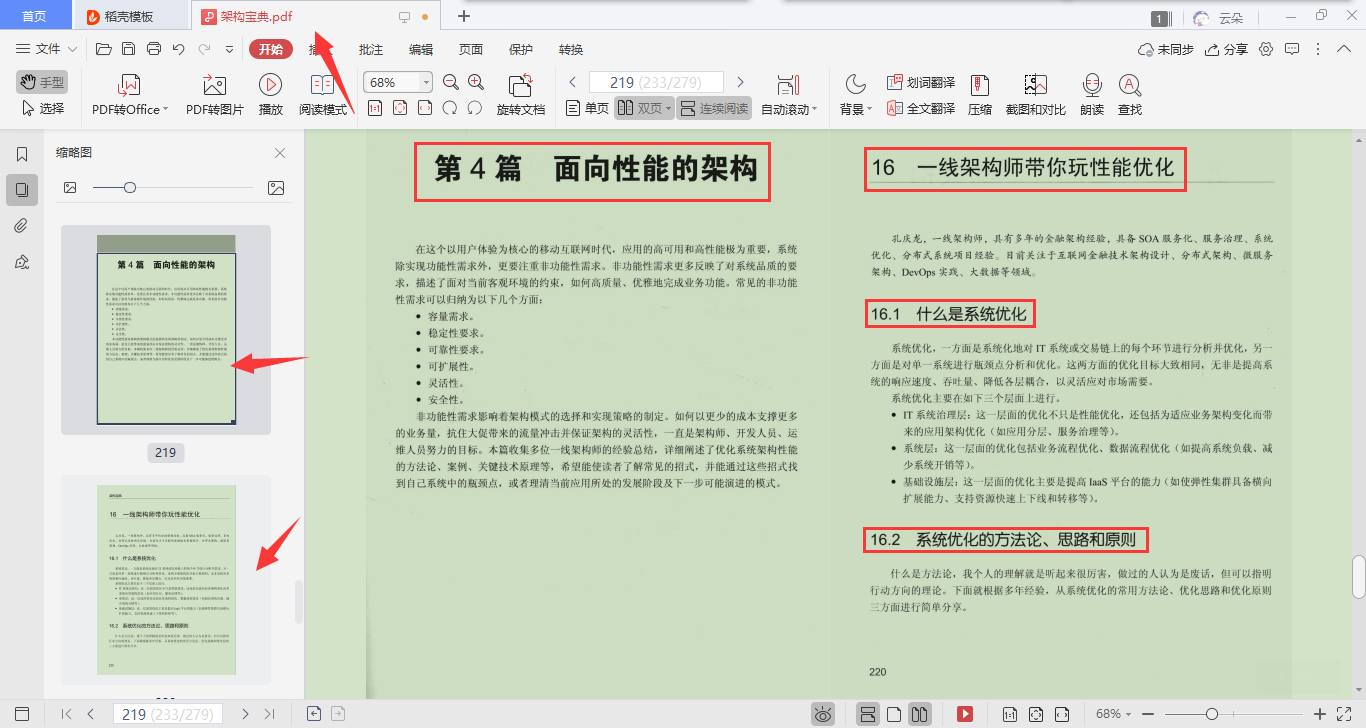
Task: Expand the 自动滚动 dropdown
Action: click(814, 110)
